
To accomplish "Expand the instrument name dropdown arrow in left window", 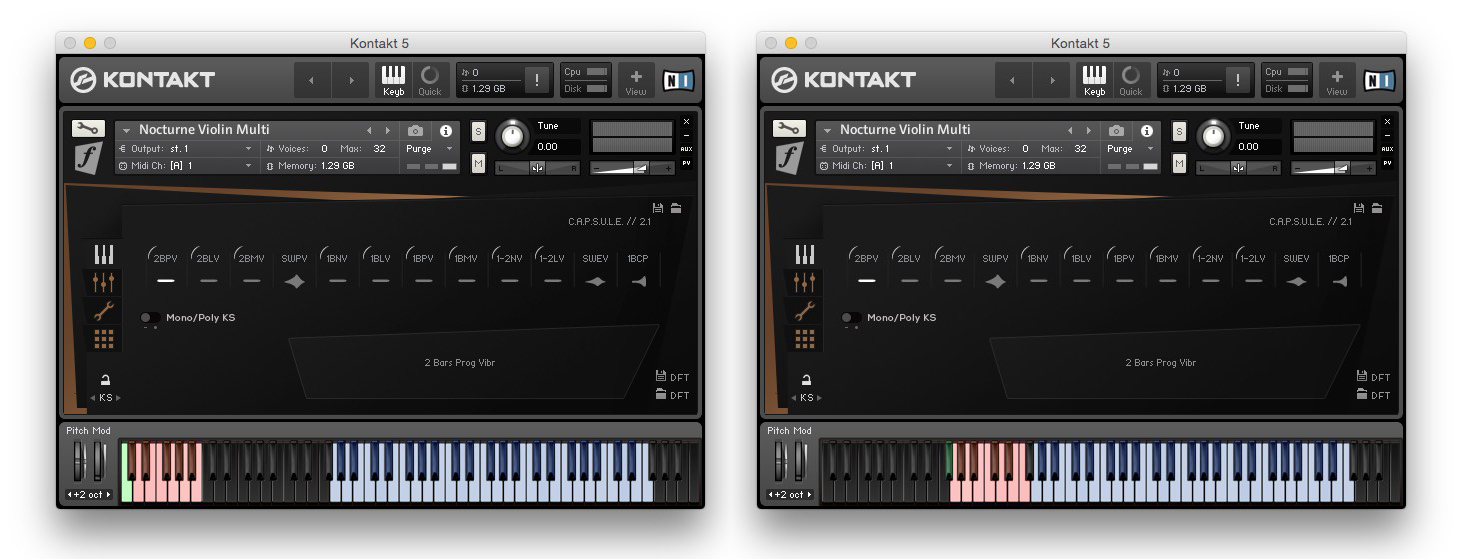I will pos(127,130).
